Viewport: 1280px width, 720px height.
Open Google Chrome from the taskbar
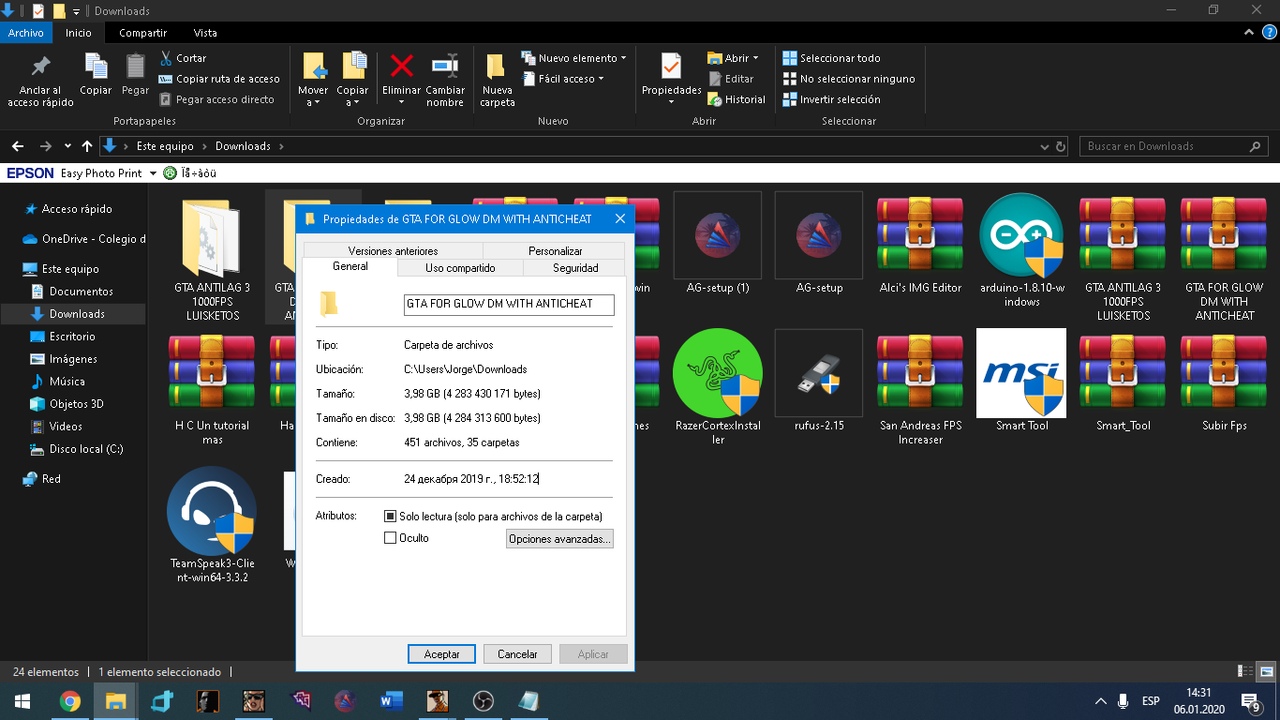click(x=69, y=701)
